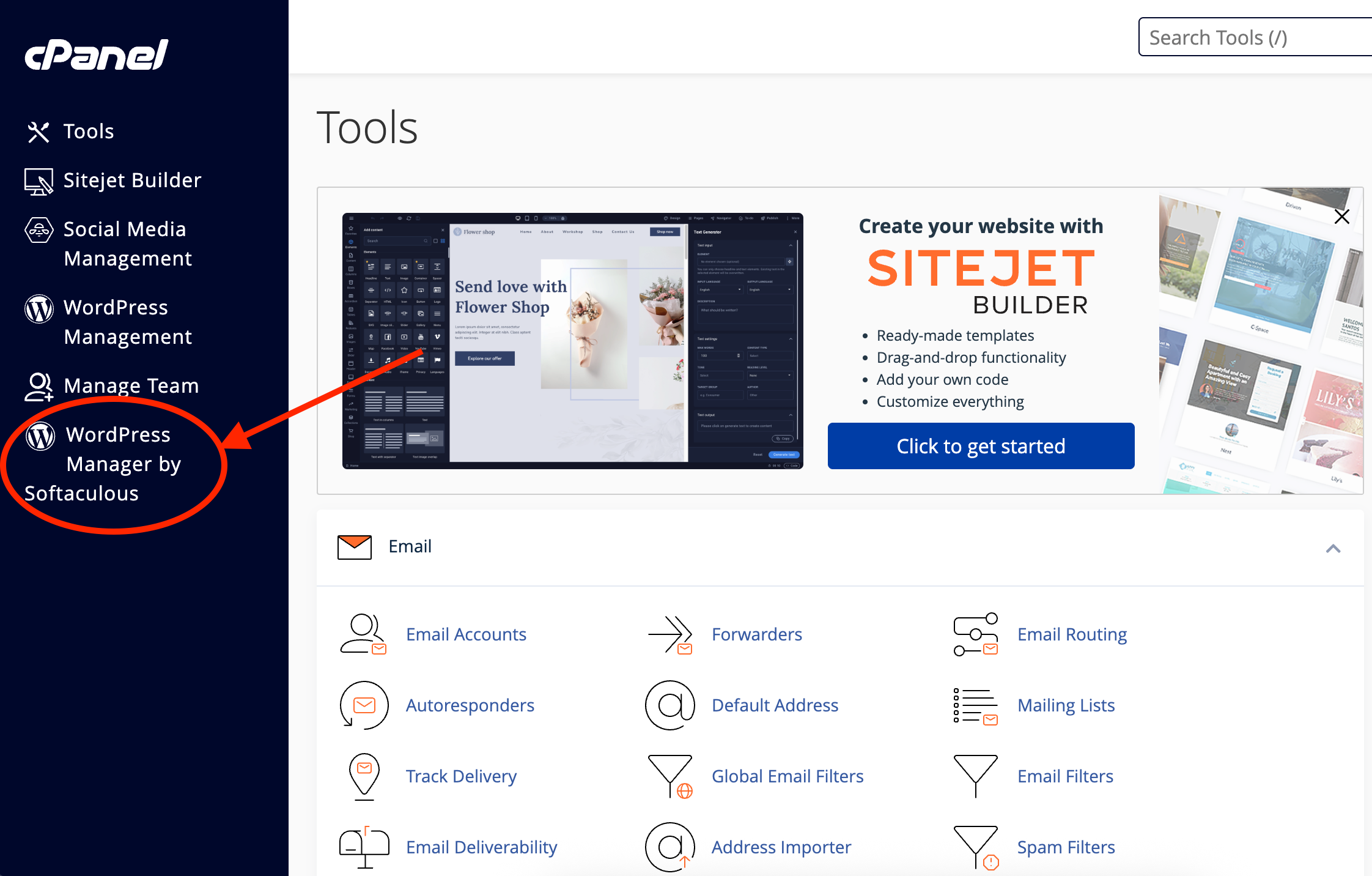Open the Autoresponders link

(x=470, y=705)
